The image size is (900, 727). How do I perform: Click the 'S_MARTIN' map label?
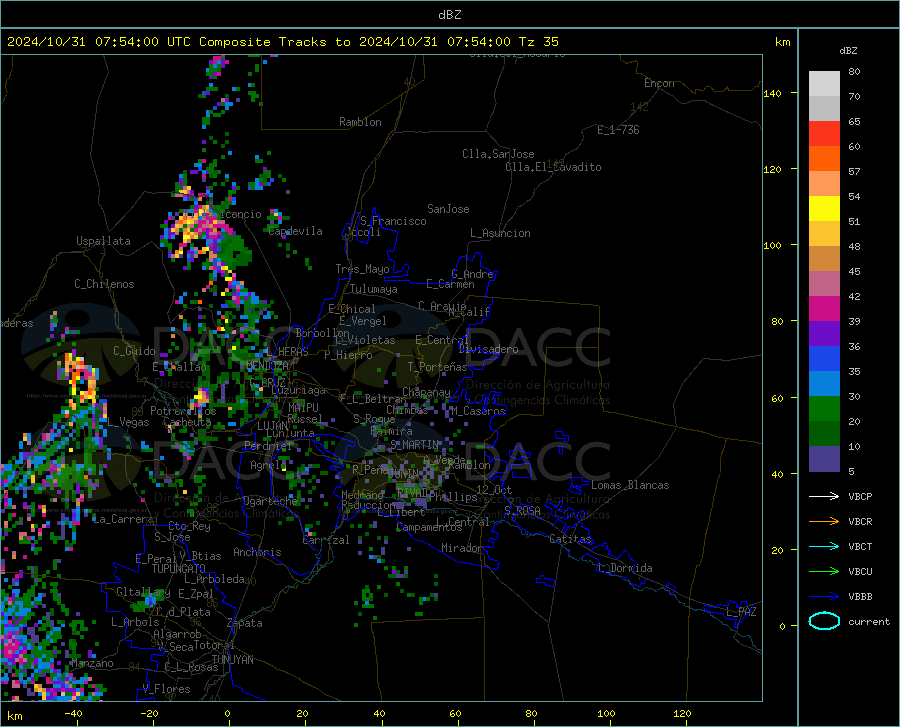pyautogui.click(x=414, y=445)
